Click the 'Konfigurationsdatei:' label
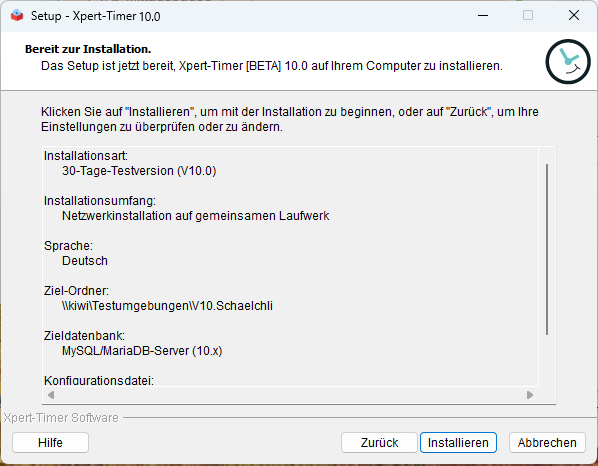Viewport: 598px width, 466px height. [99, 381]
